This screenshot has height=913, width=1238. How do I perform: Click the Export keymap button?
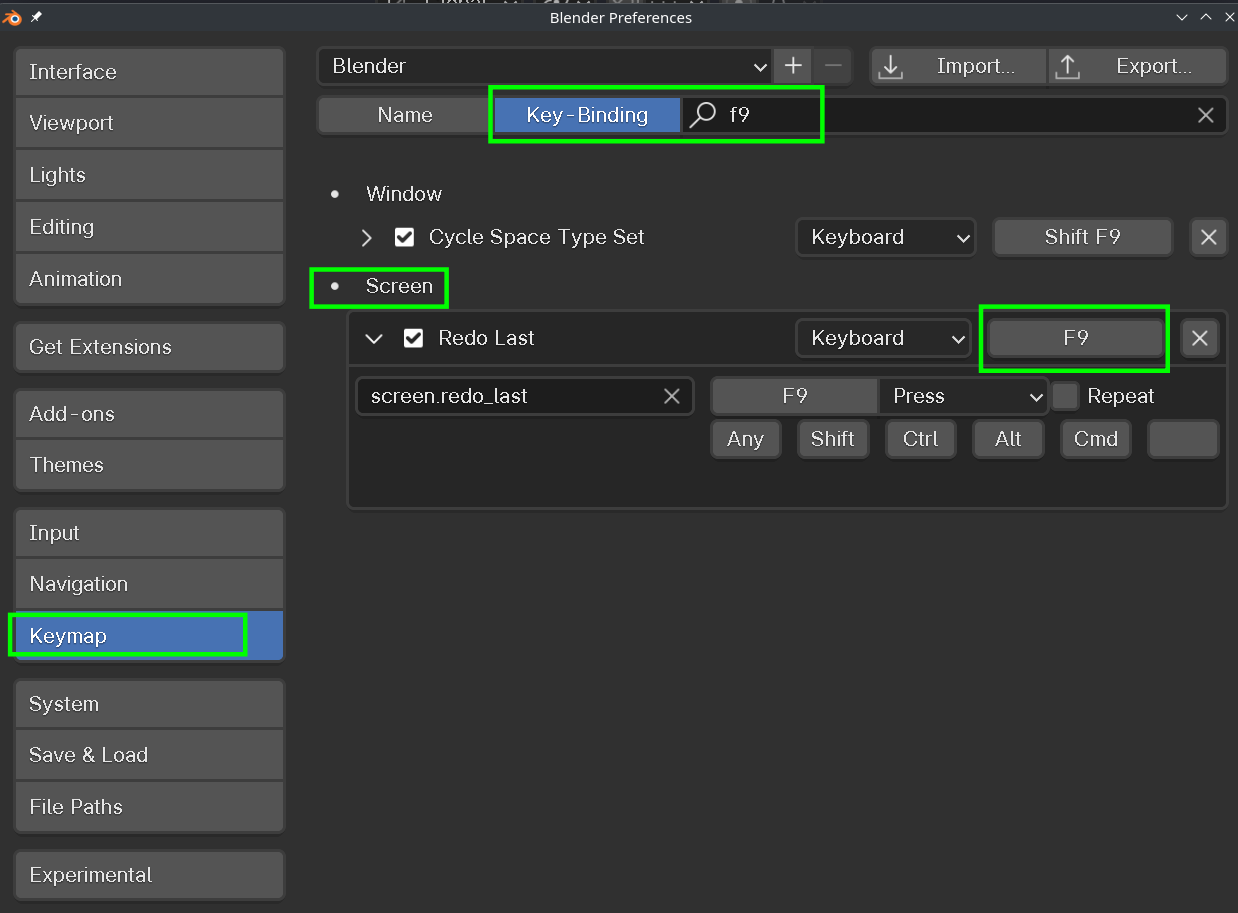(1137, 66)
